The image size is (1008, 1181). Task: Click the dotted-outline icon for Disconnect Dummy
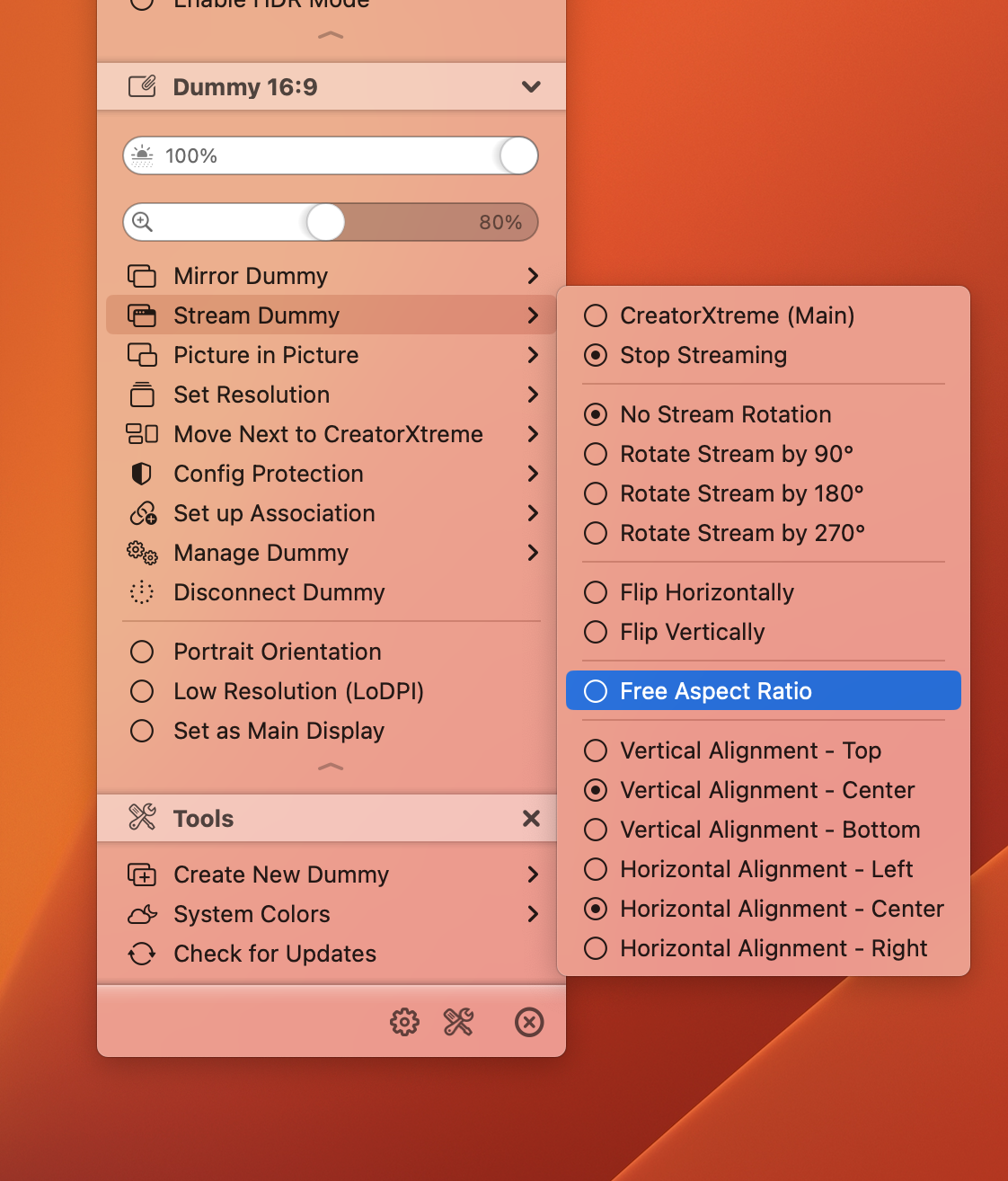click(x=142, y=592)
